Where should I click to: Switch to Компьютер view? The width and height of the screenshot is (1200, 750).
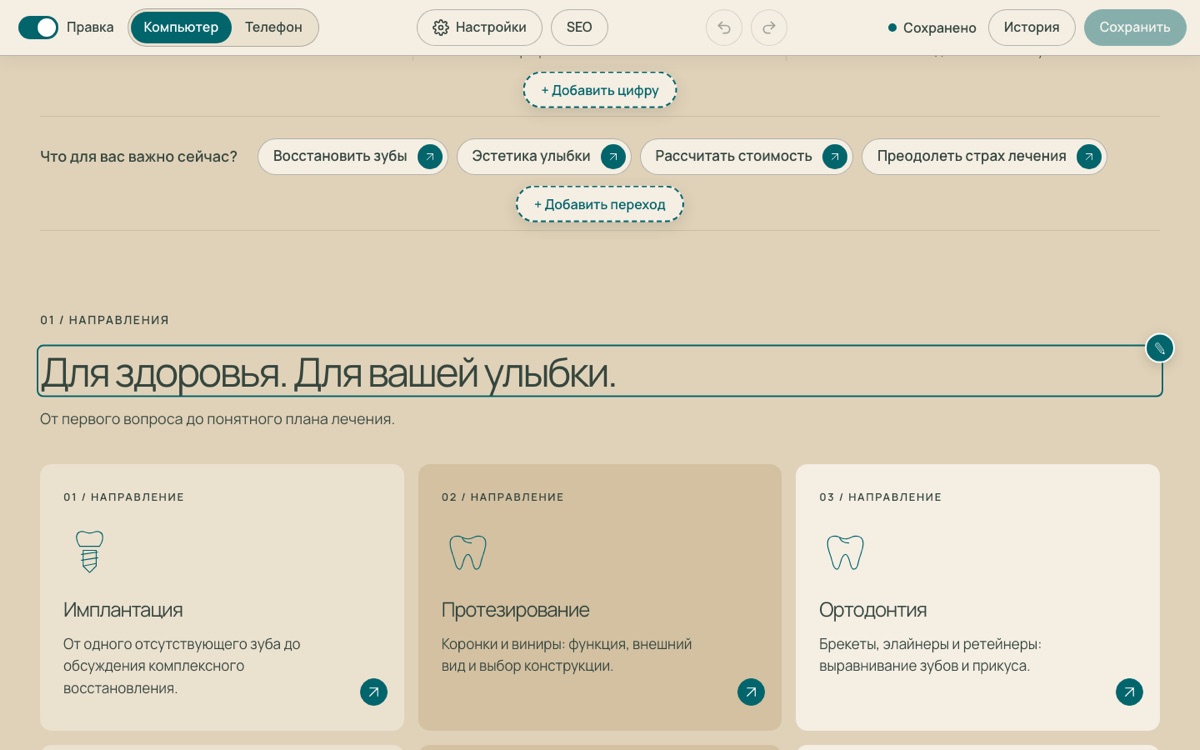click(181, 27)
